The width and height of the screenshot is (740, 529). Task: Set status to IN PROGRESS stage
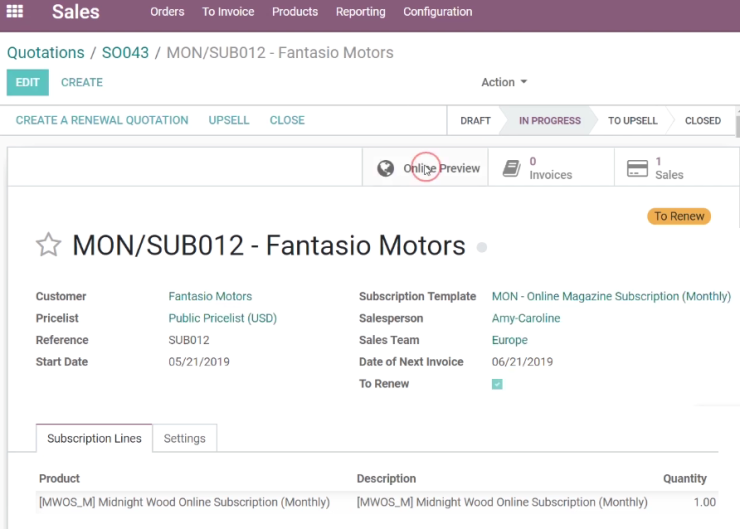[550, 121]
